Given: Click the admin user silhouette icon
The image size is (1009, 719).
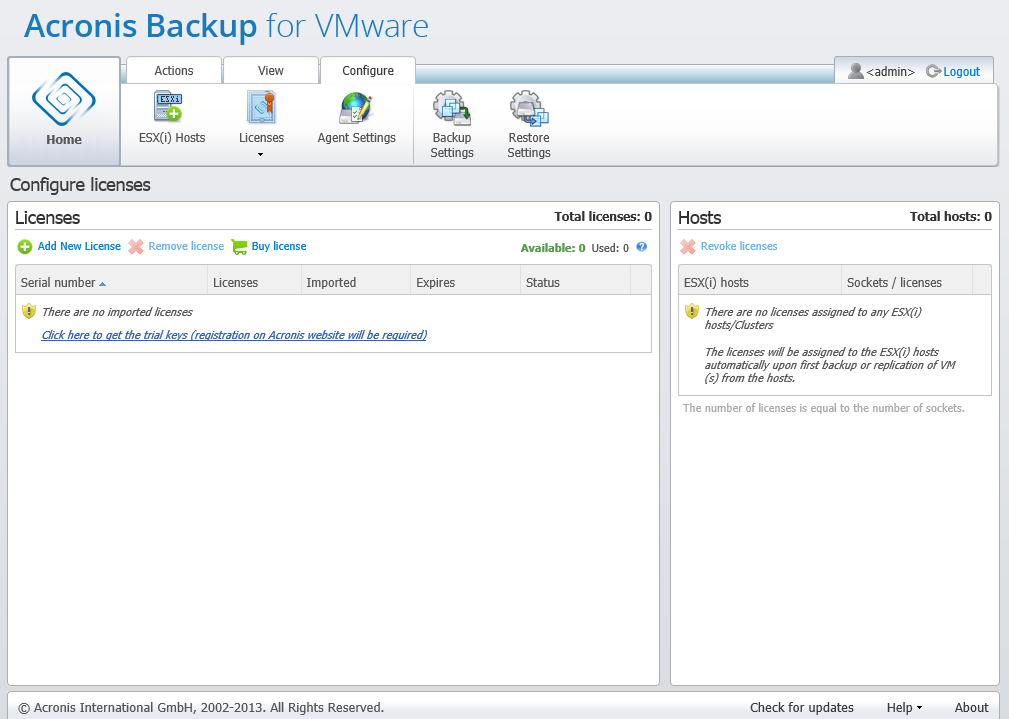Looking at the screenshot, I should pyautogui.click(x=855, y=71).
